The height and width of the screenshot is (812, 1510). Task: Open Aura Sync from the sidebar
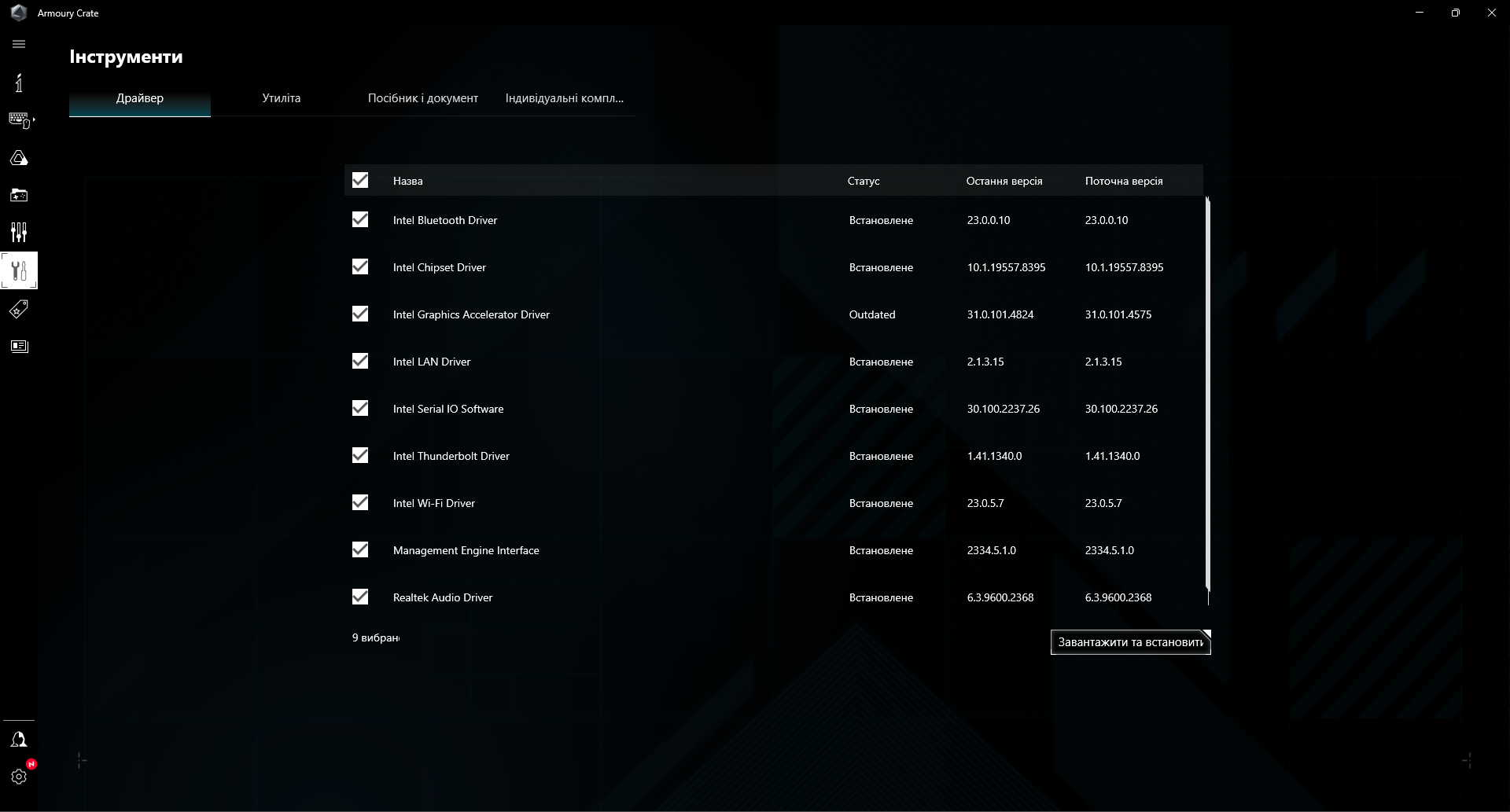coord(19,157)
